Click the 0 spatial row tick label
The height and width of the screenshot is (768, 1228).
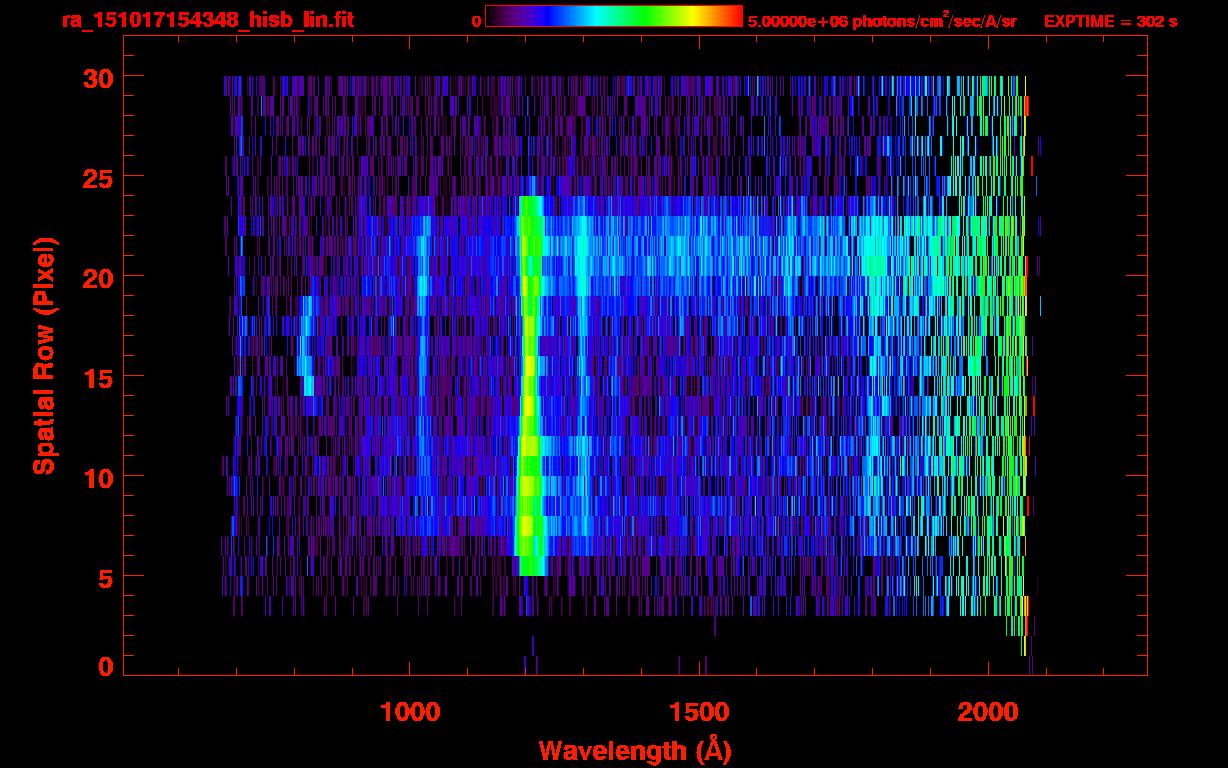pos(106,666)
